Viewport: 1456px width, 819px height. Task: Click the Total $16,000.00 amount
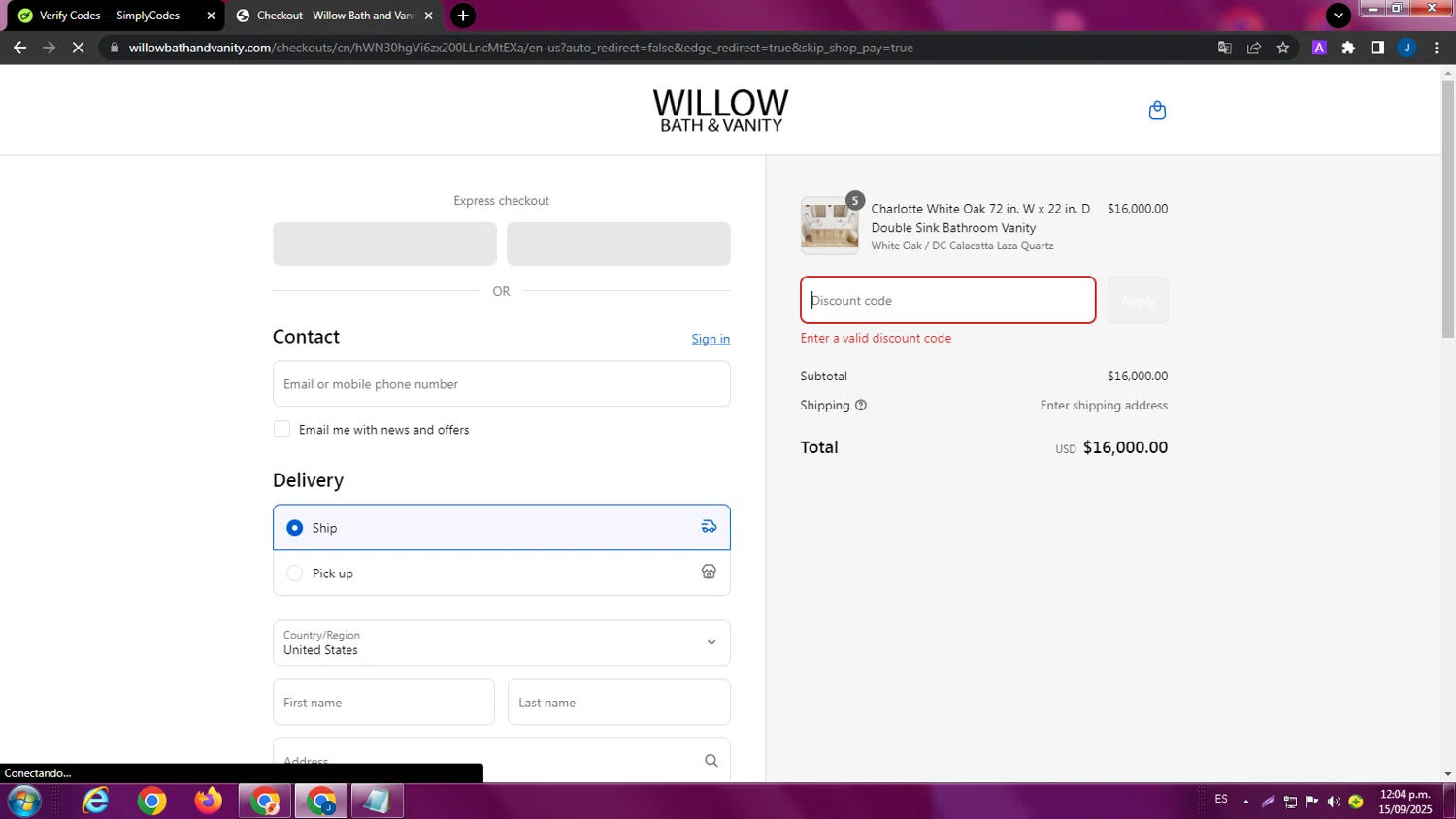tap(1125, 447)
